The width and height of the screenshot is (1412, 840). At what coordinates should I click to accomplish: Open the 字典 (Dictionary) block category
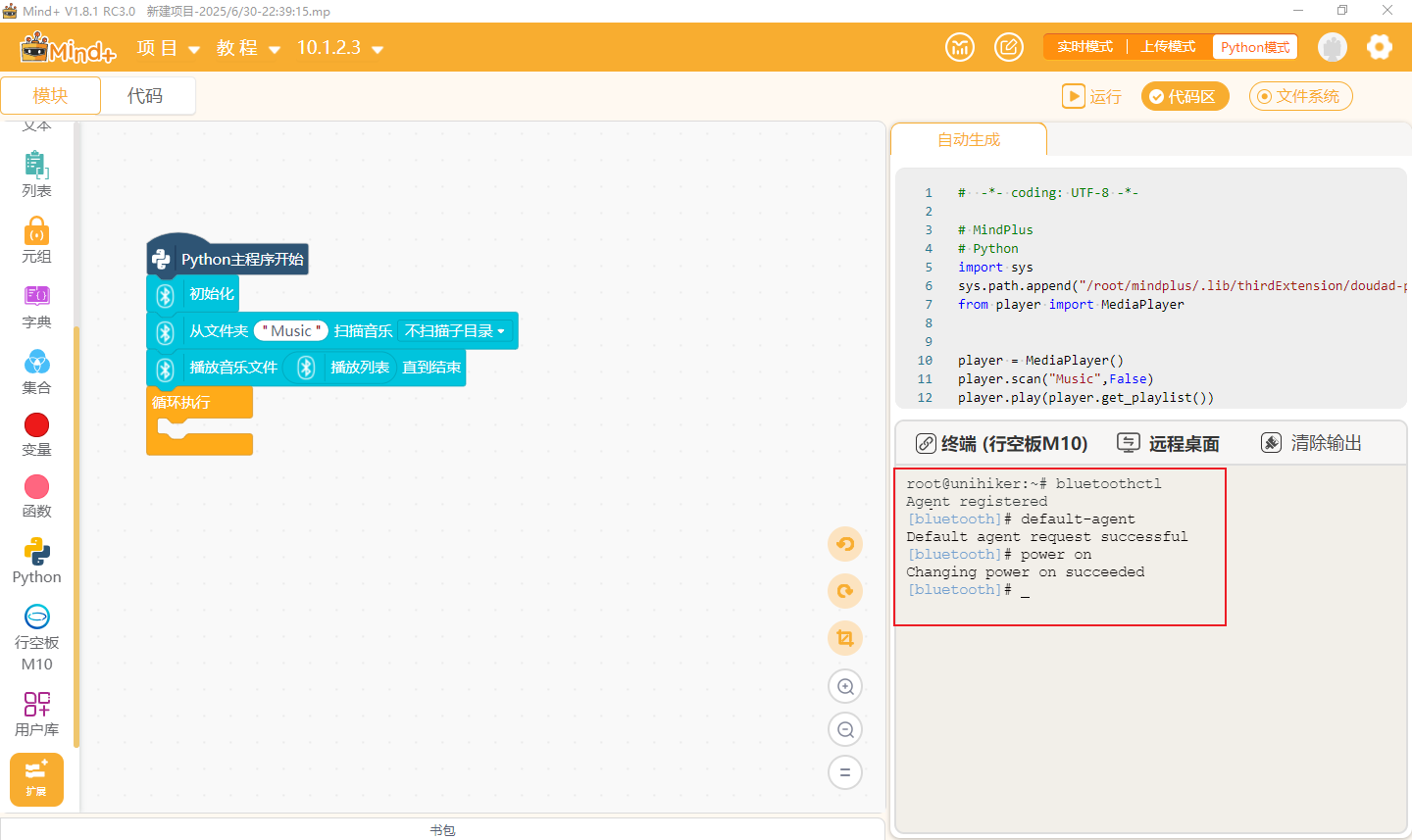(x=36, y=306)
